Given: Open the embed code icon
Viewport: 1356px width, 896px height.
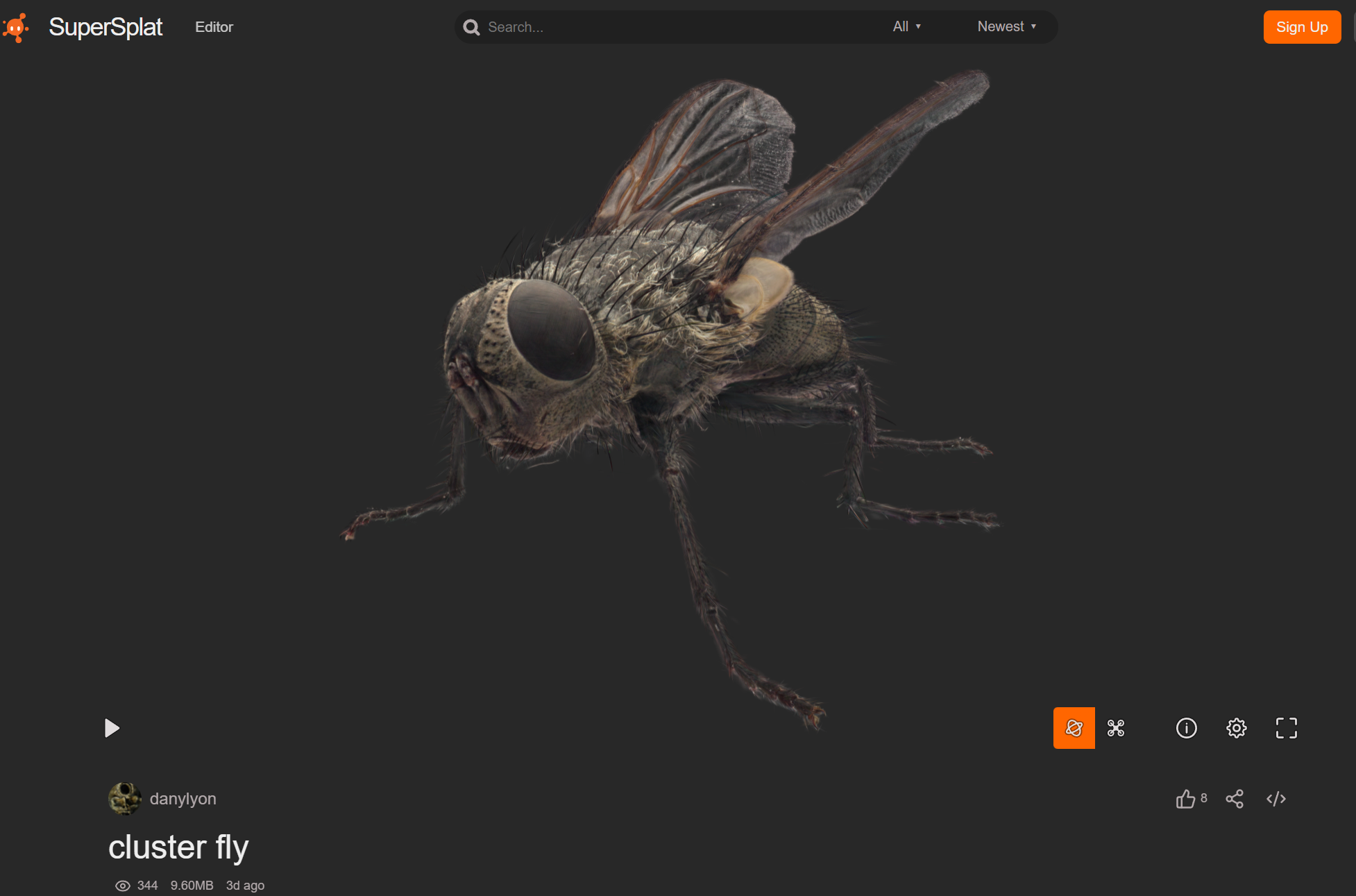Looking at the screenshot, I should coord(1276,799).
